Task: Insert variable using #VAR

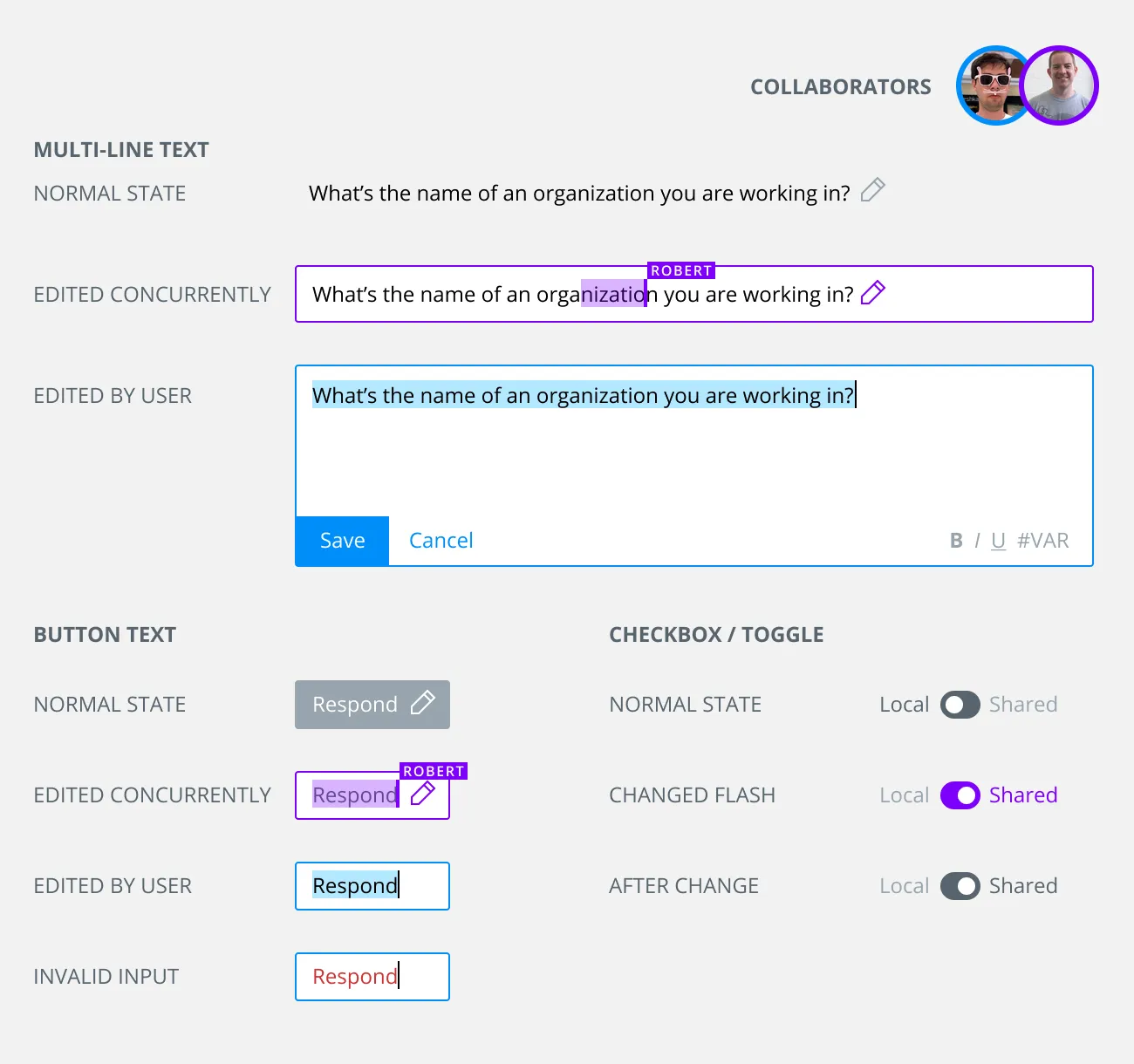Action: tap(1043, 541)
